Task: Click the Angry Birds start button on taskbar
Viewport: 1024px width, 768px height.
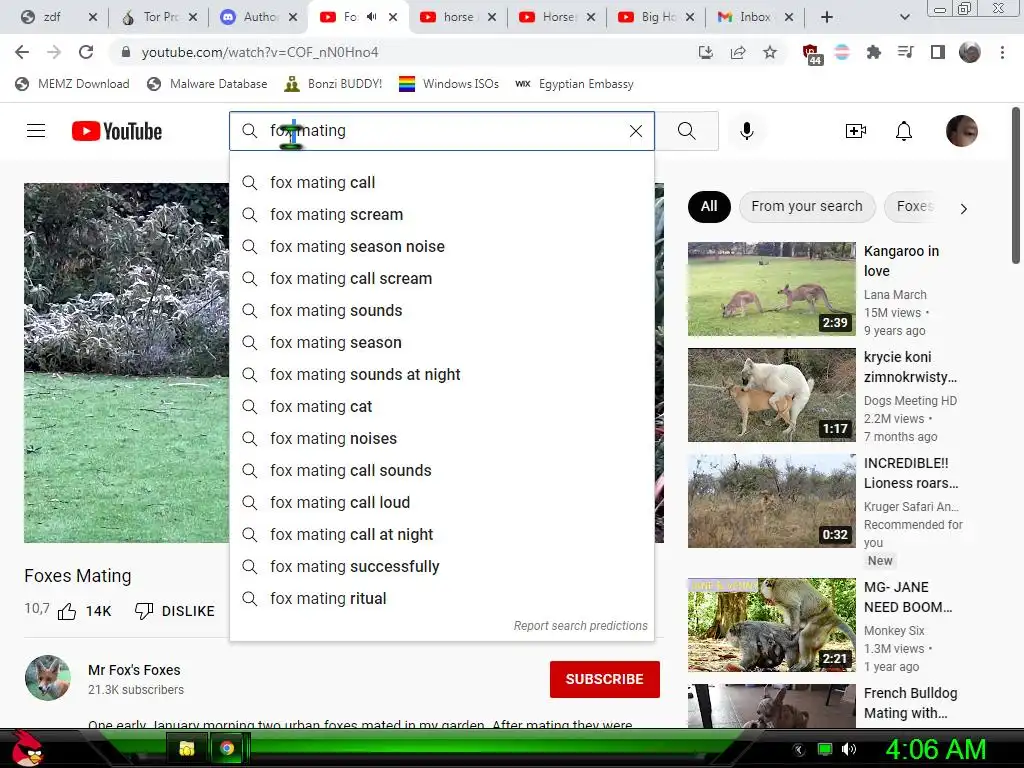Action: click(27, 748)
